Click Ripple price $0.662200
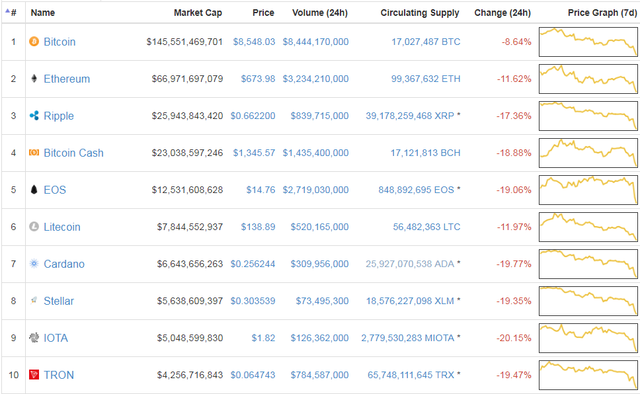Image resolution: width=640 pixels, height=394 pixels. (253, 116)
